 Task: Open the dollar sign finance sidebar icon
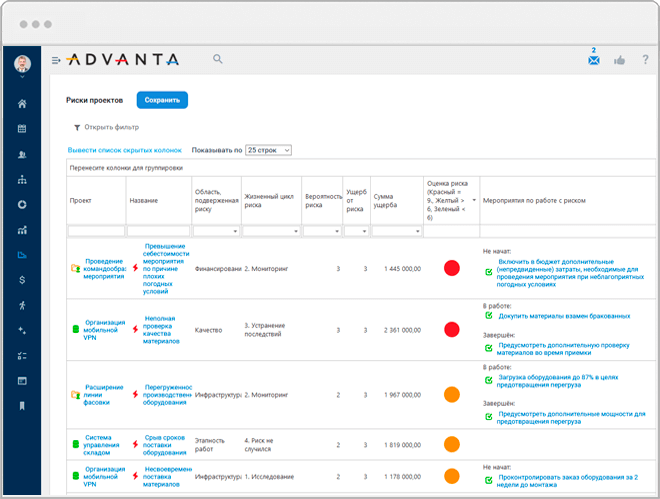coord(22,280)
